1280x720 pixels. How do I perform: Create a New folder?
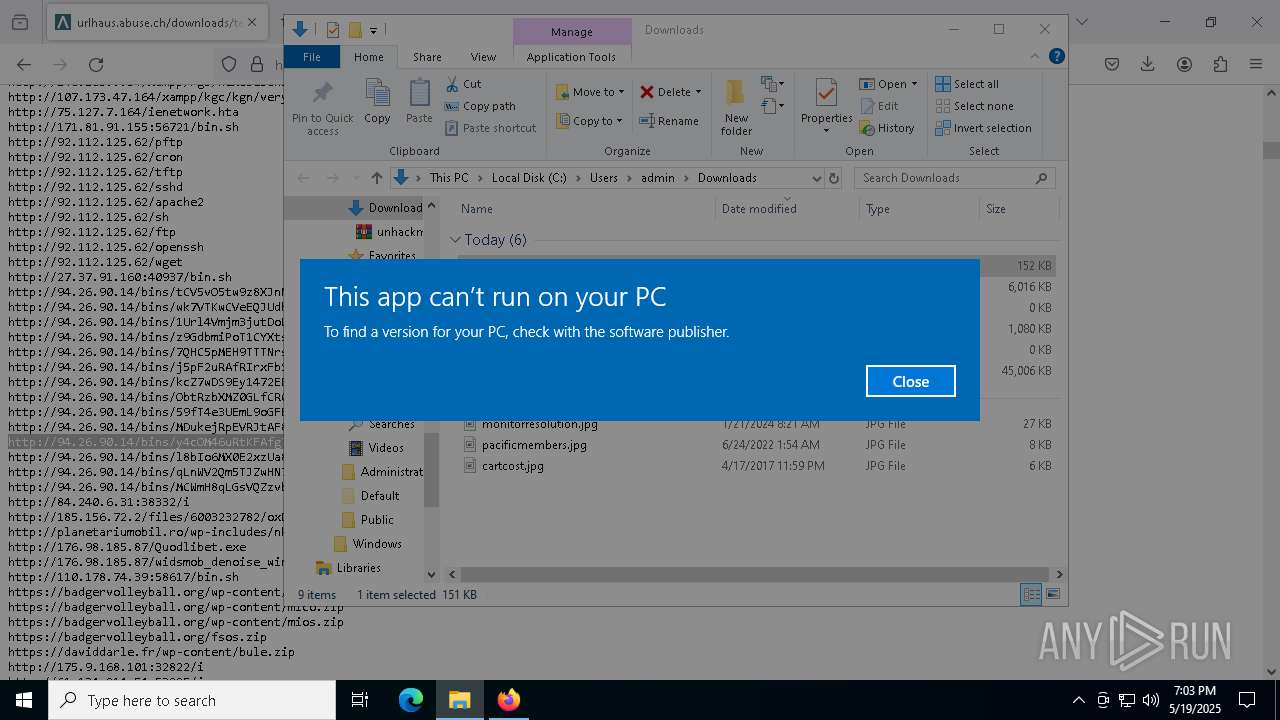736,108
